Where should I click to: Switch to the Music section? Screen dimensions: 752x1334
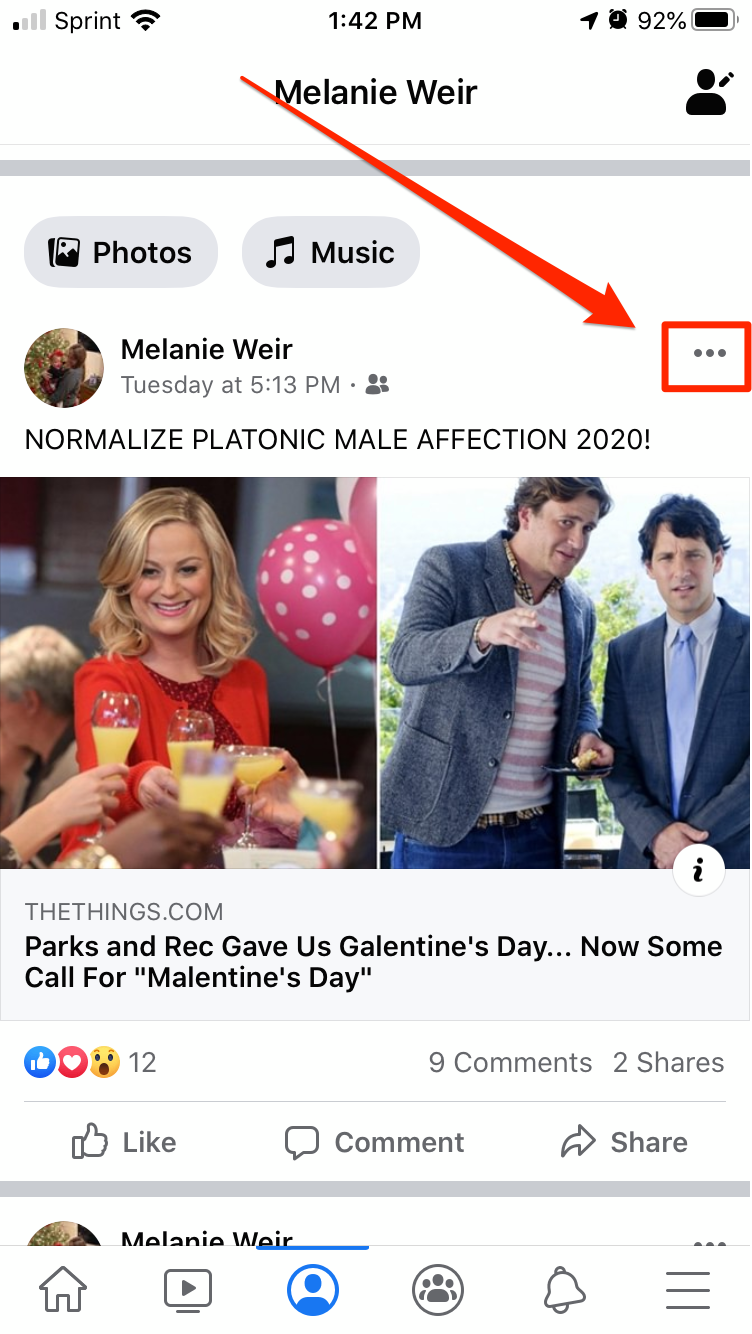pos(331,252)
